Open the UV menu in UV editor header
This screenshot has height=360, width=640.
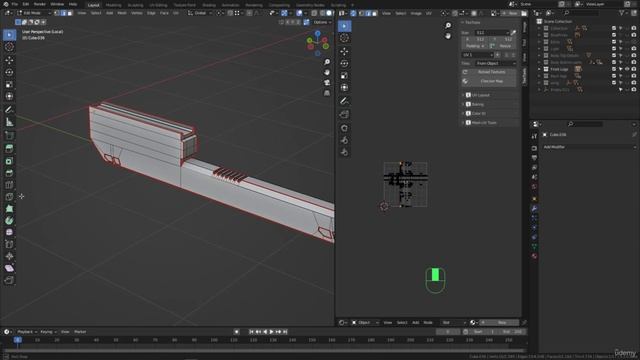click(429, 13)
